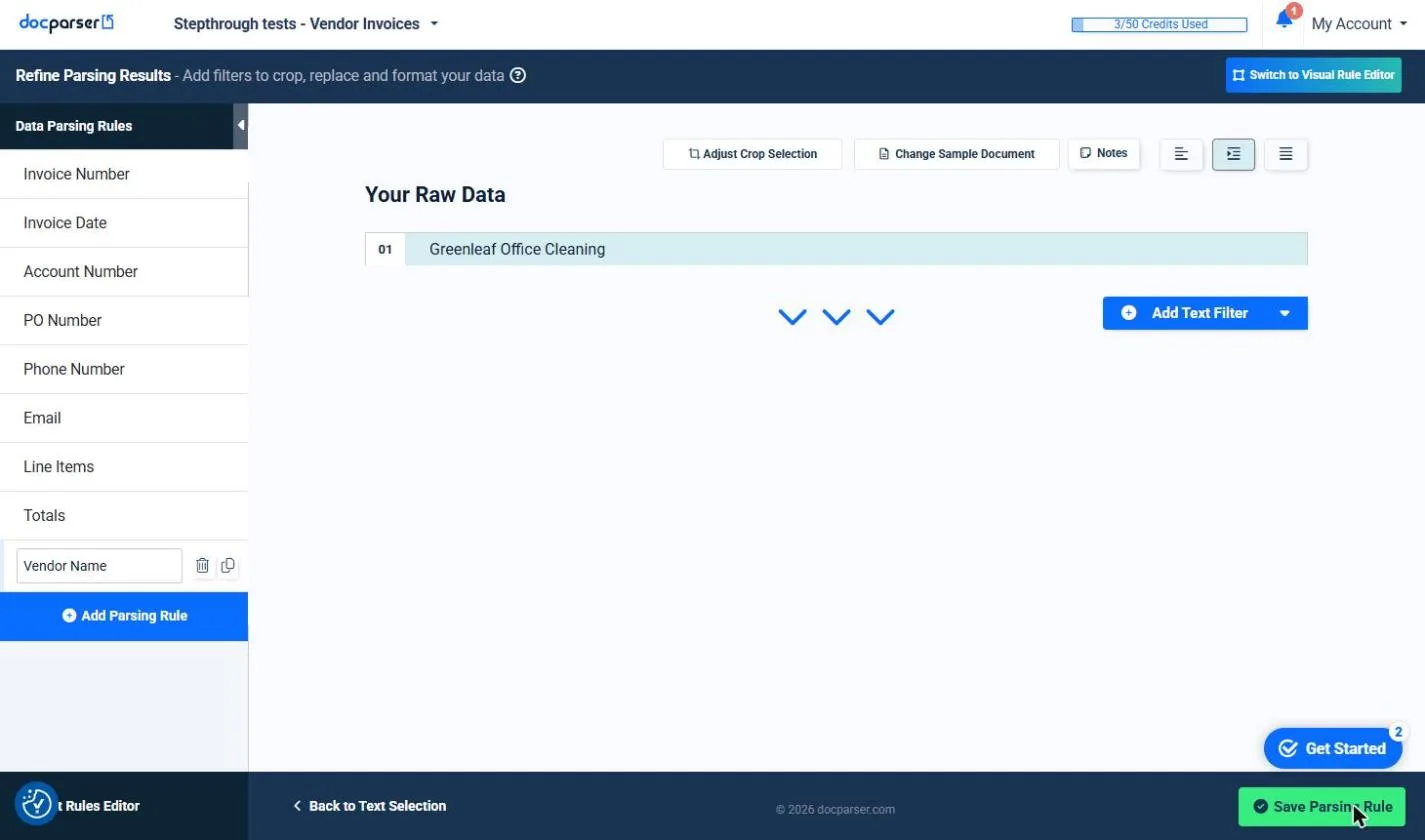The image size is (1425, 840).
Task: Select the Phone Number parsing rule
Action: click(x=124, y=369)
